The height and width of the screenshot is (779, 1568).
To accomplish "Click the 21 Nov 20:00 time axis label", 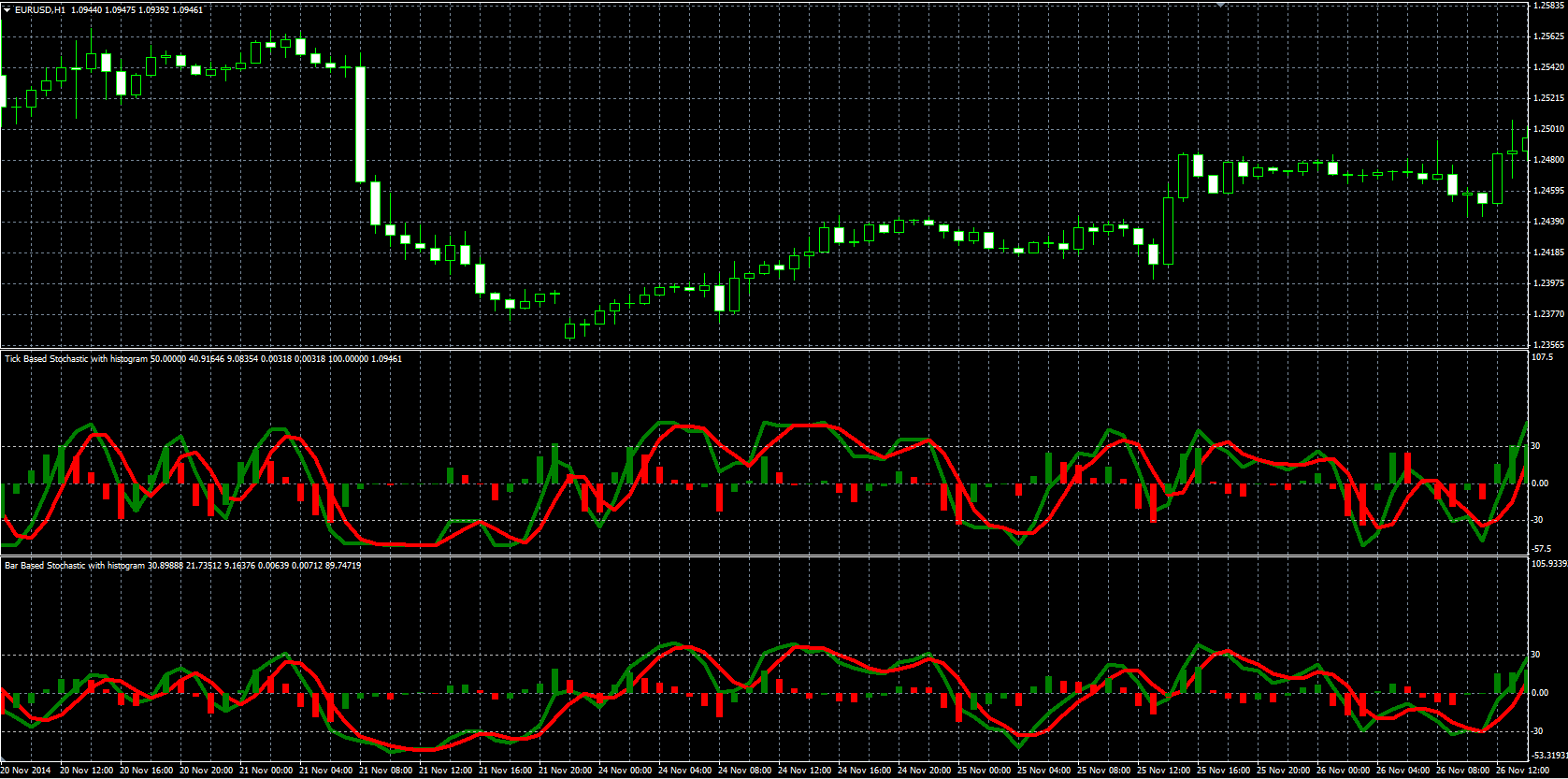I will click(565, 771).
